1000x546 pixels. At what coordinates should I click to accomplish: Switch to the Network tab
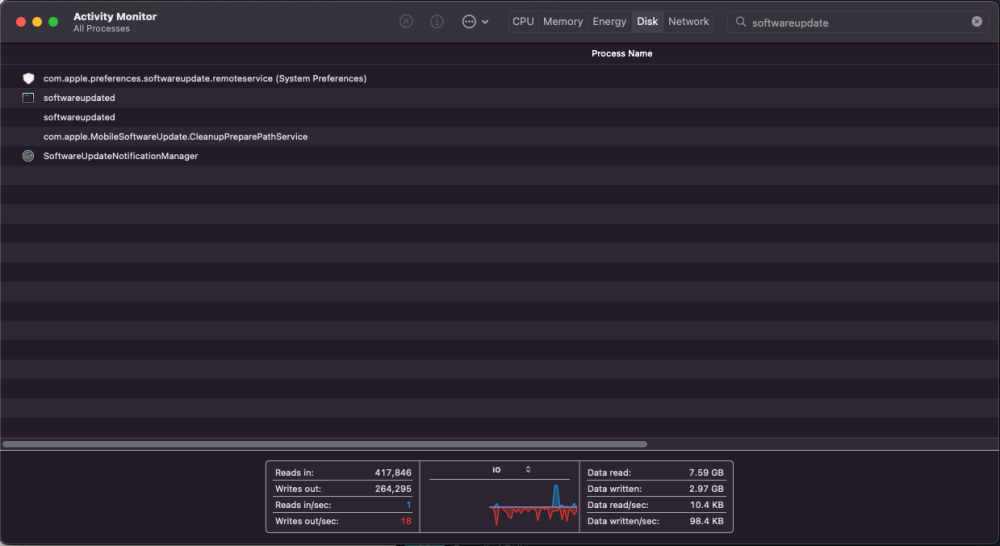(688, 22)
